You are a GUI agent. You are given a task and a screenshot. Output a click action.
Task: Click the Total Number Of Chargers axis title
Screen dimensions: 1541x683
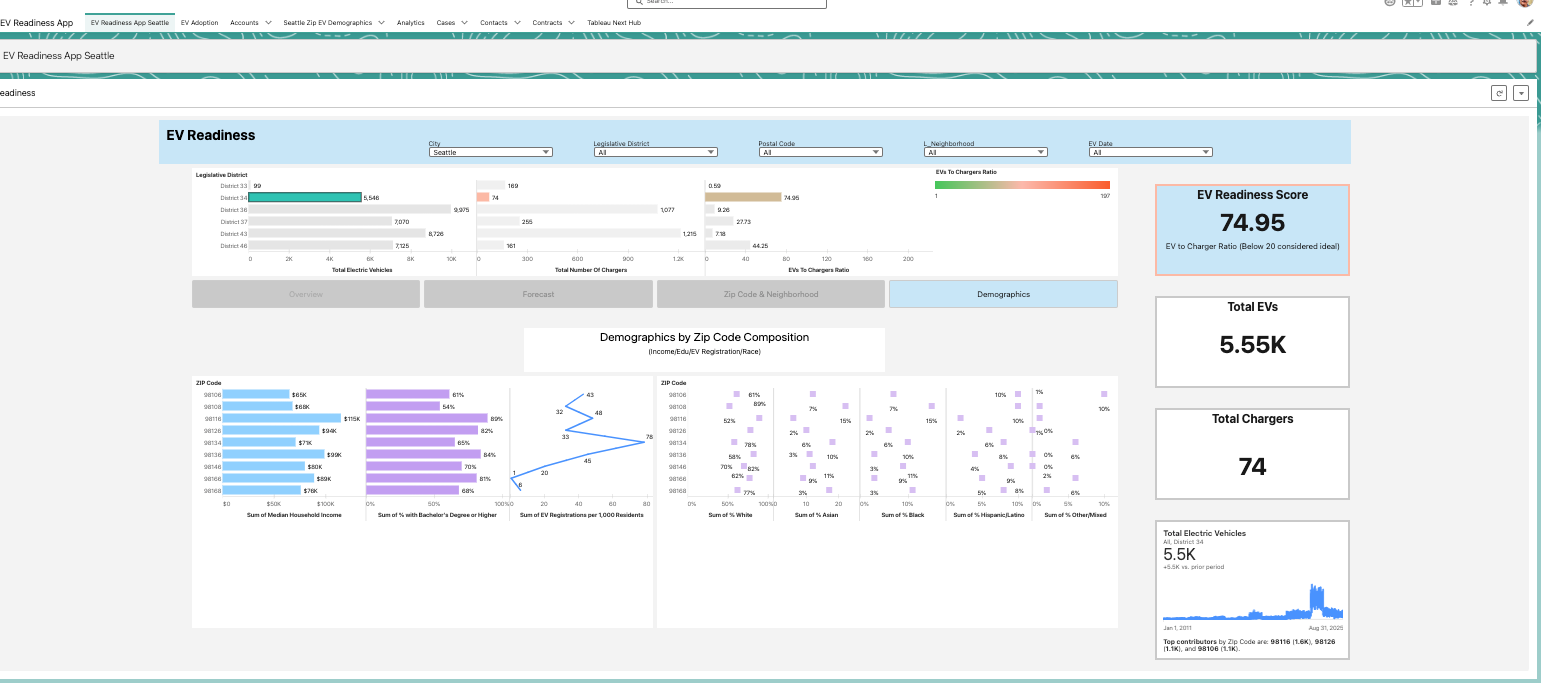click(x=590, y=270)
